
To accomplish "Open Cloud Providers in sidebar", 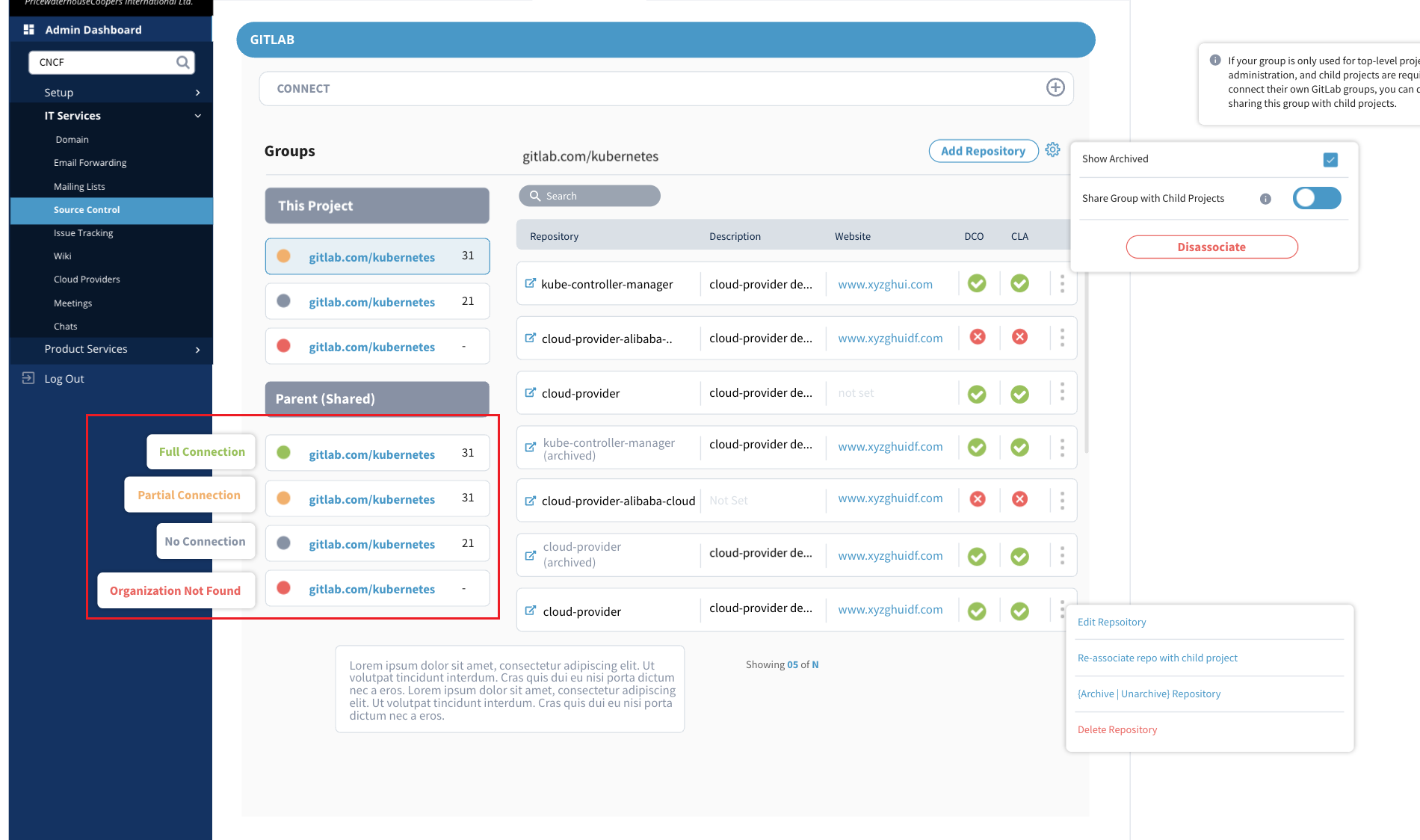I will tap(87, 280).
